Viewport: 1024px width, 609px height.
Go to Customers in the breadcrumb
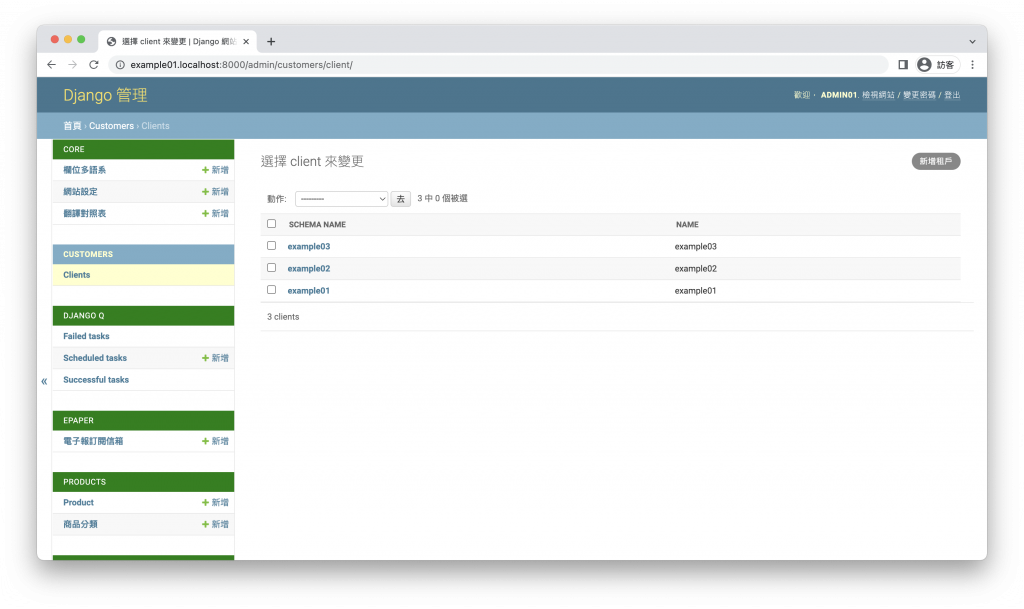click(x=111, y=126)
